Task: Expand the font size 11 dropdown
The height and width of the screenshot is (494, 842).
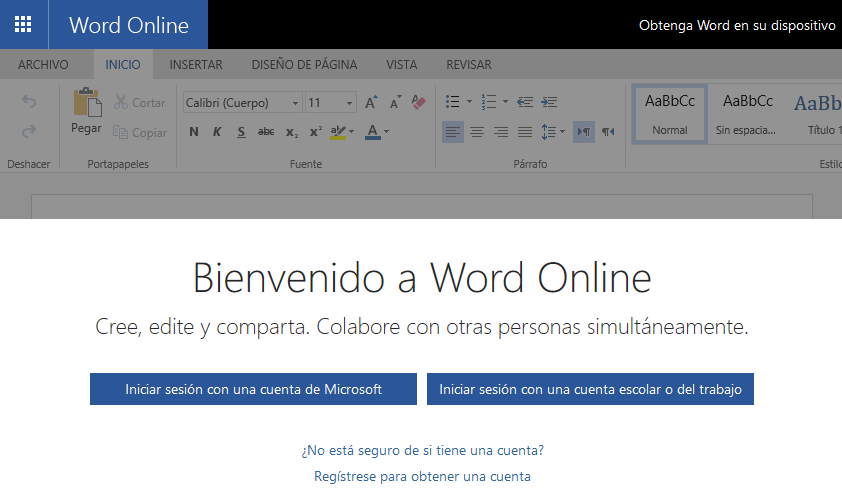Action: tap(349, 103)
